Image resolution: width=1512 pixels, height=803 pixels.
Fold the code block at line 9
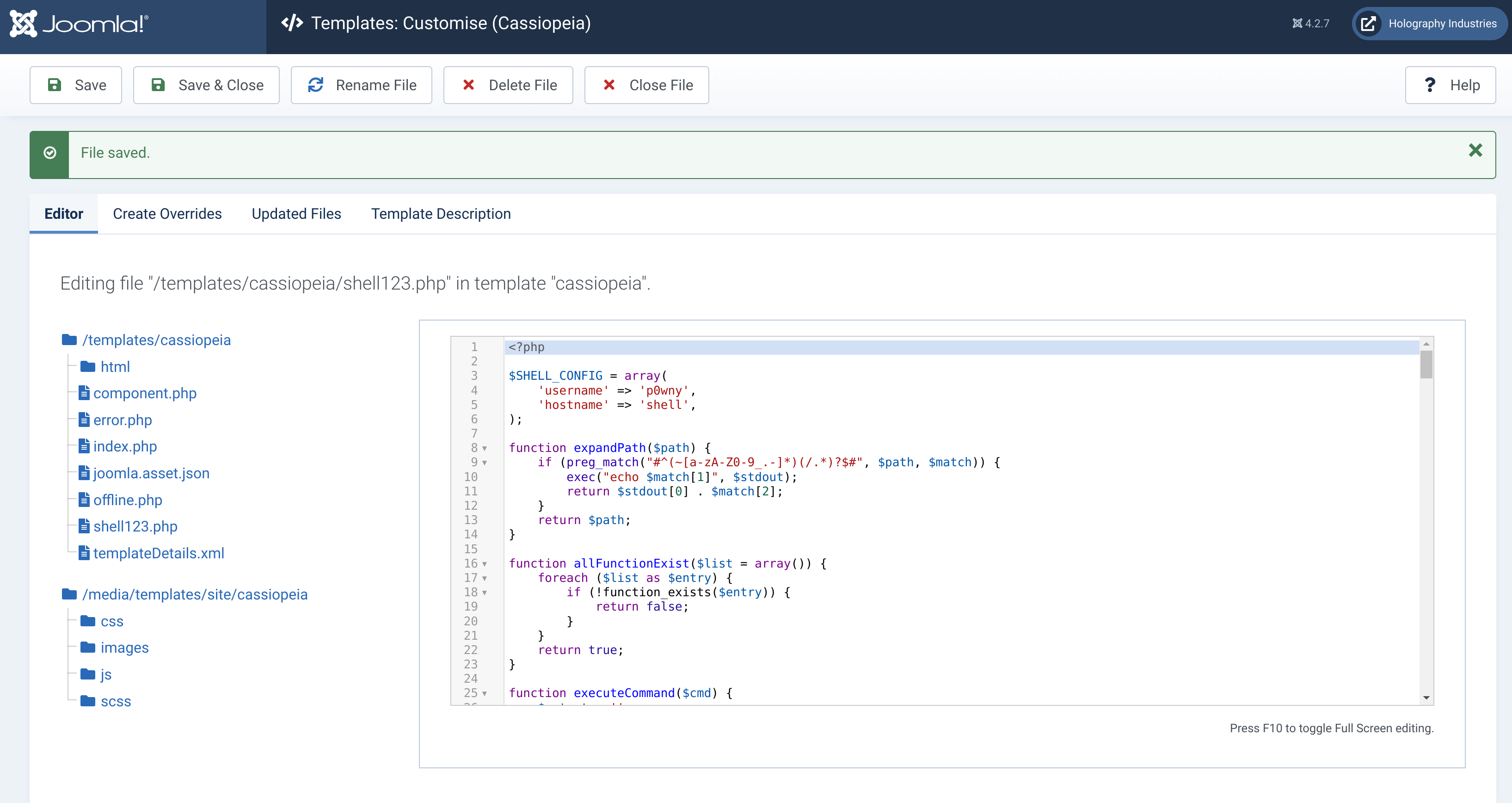[484, 463]
